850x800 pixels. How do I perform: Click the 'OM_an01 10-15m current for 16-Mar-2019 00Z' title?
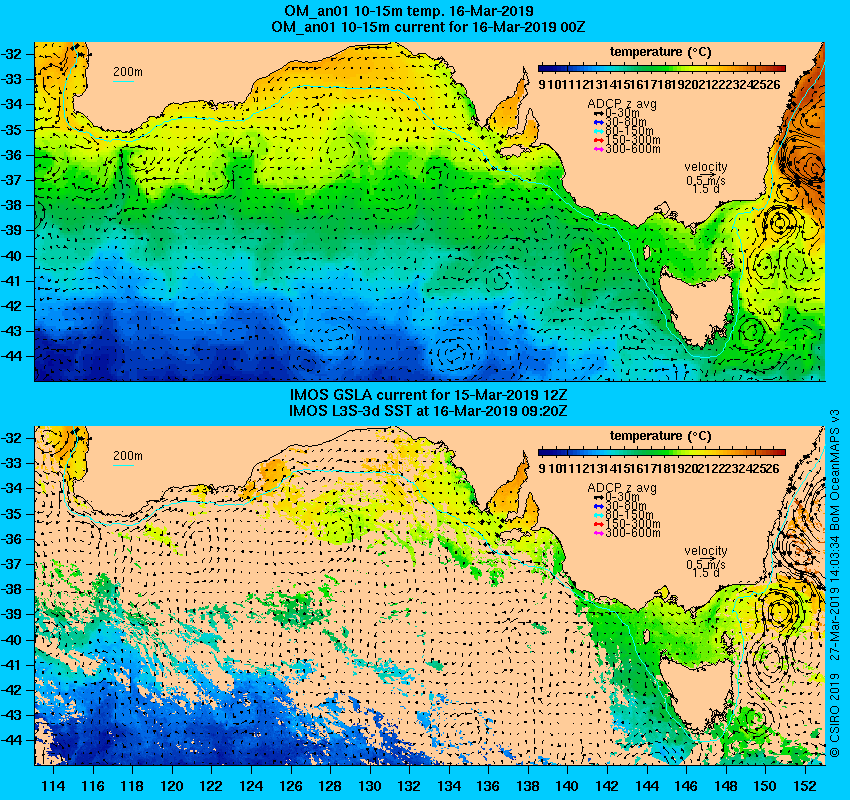tap(428, 27)
